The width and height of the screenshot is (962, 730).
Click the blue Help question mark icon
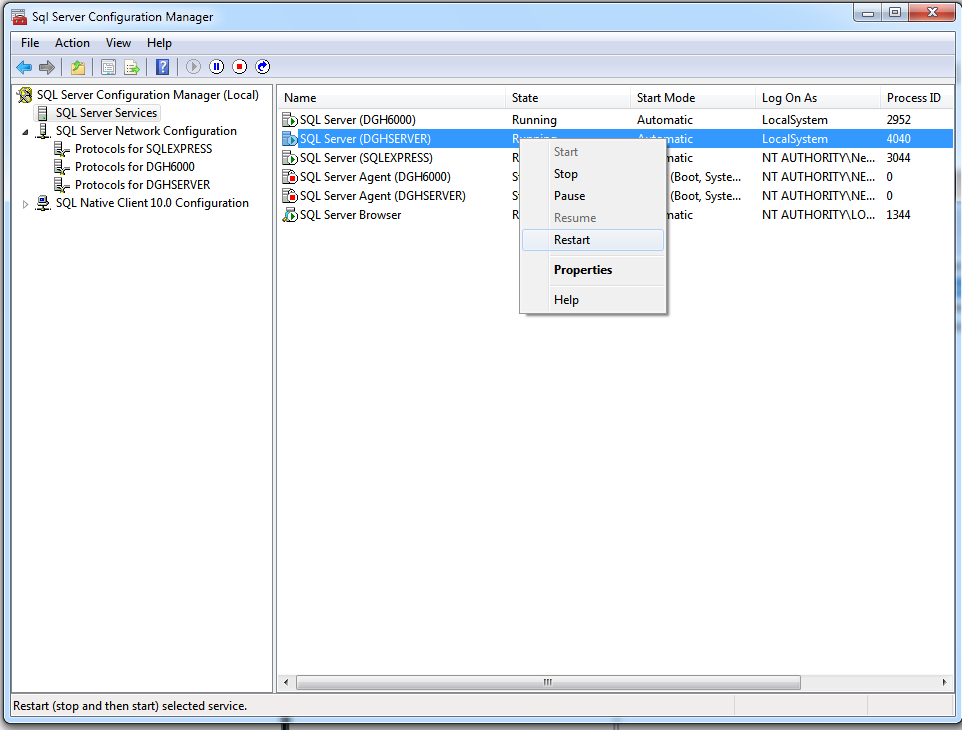pos(163,67)
